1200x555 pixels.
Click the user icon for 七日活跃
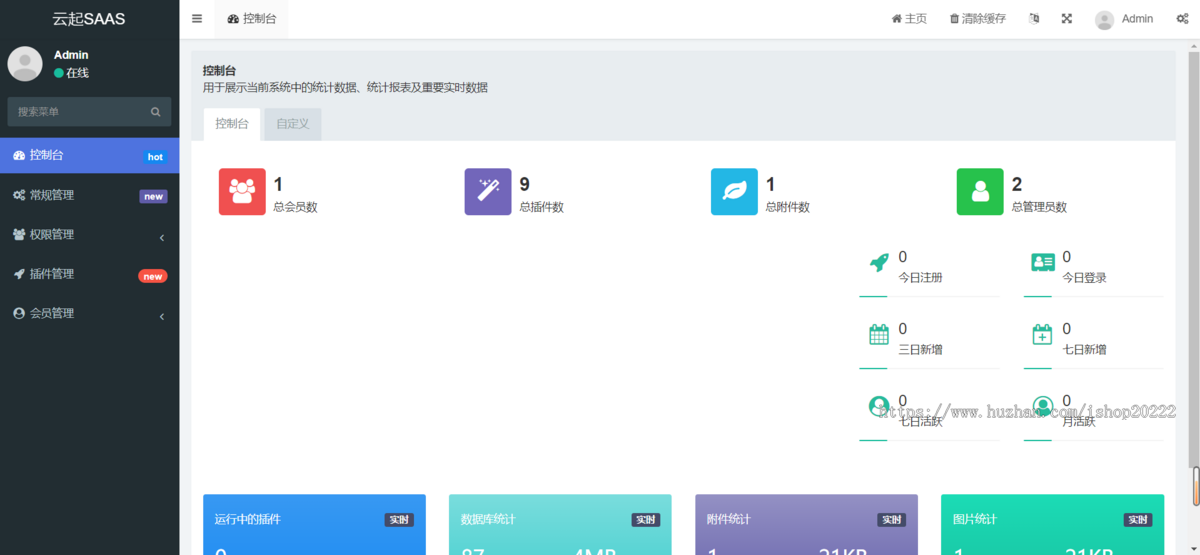879,406
